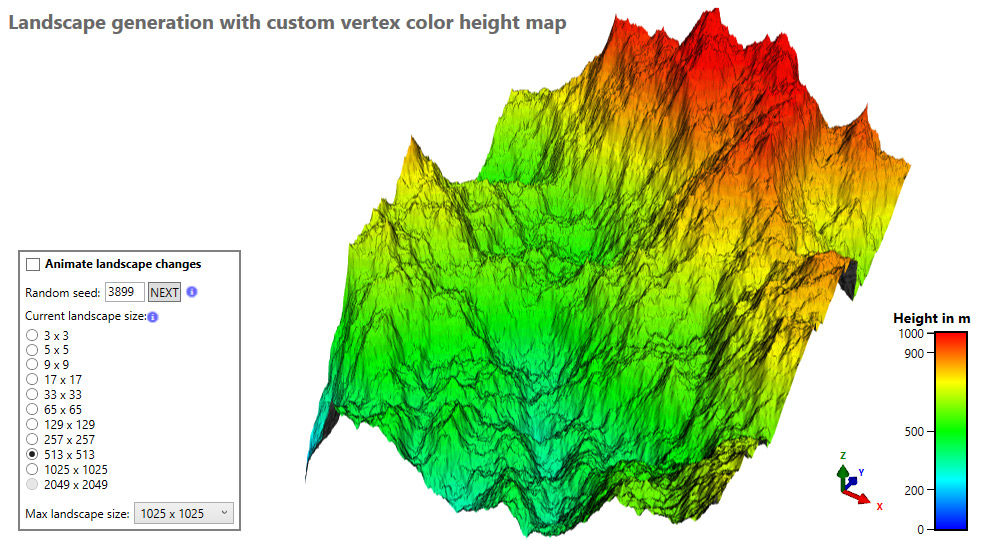Select the 1025 x 1025 landscape size

[32, 469]
